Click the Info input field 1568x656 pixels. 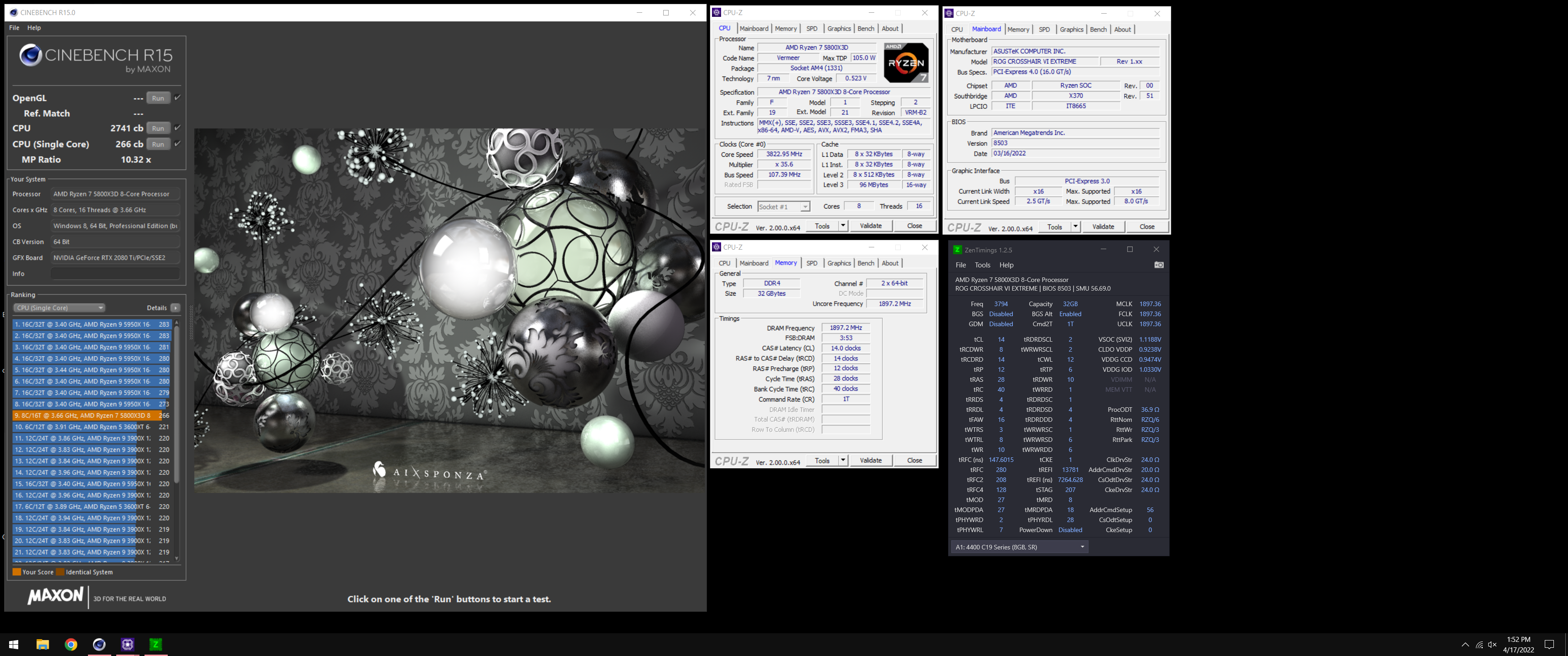coord(115,274)
